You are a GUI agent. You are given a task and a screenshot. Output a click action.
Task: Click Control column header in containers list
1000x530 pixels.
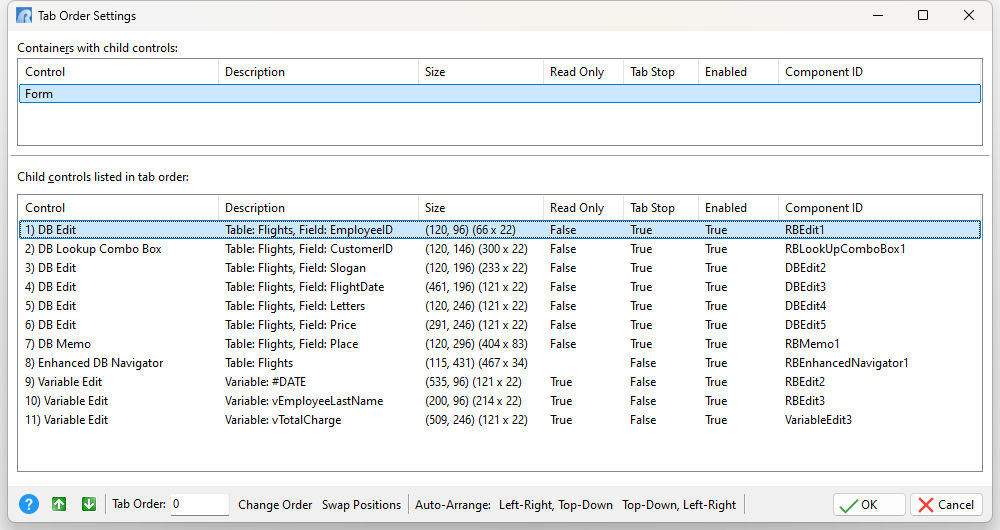coord(119,72)
